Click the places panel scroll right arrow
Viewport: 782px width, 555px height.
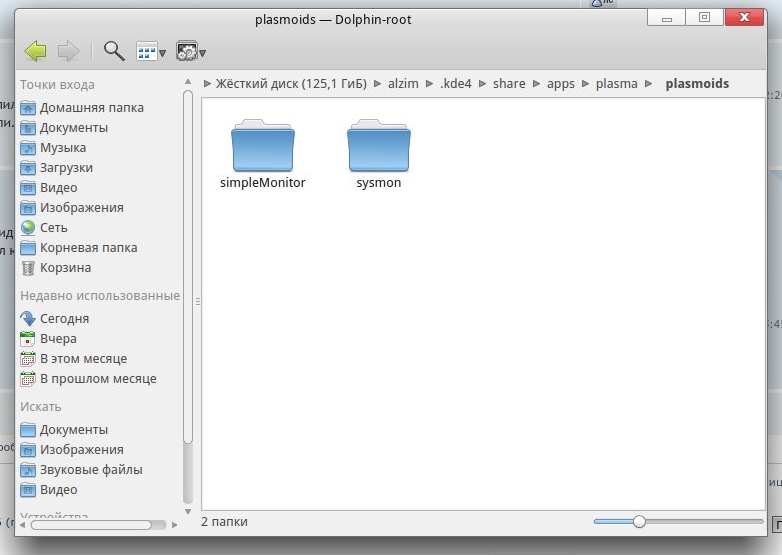point(174,525)
